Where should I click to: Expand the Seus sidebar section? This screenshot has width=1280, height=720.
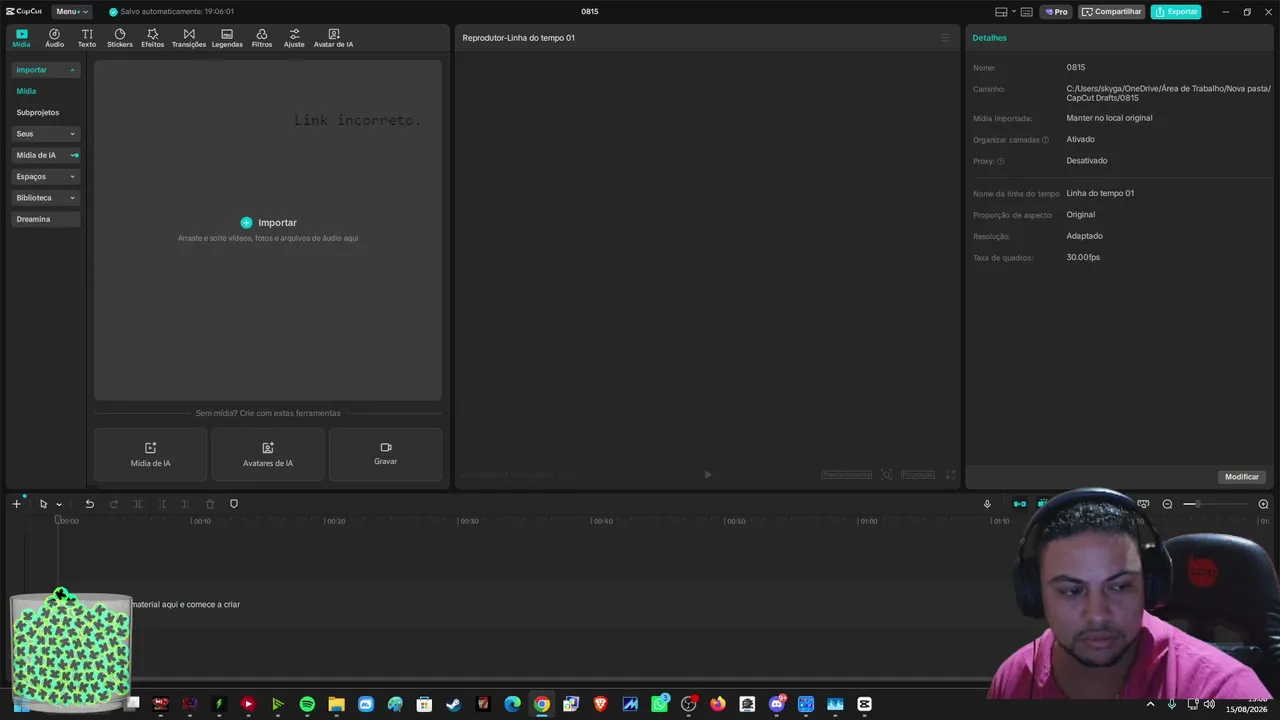pos(46,134)
